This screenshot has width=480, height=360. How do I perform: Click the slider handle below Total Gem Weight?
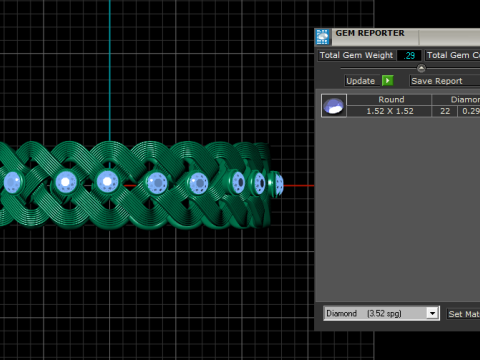tap(421, 68)
